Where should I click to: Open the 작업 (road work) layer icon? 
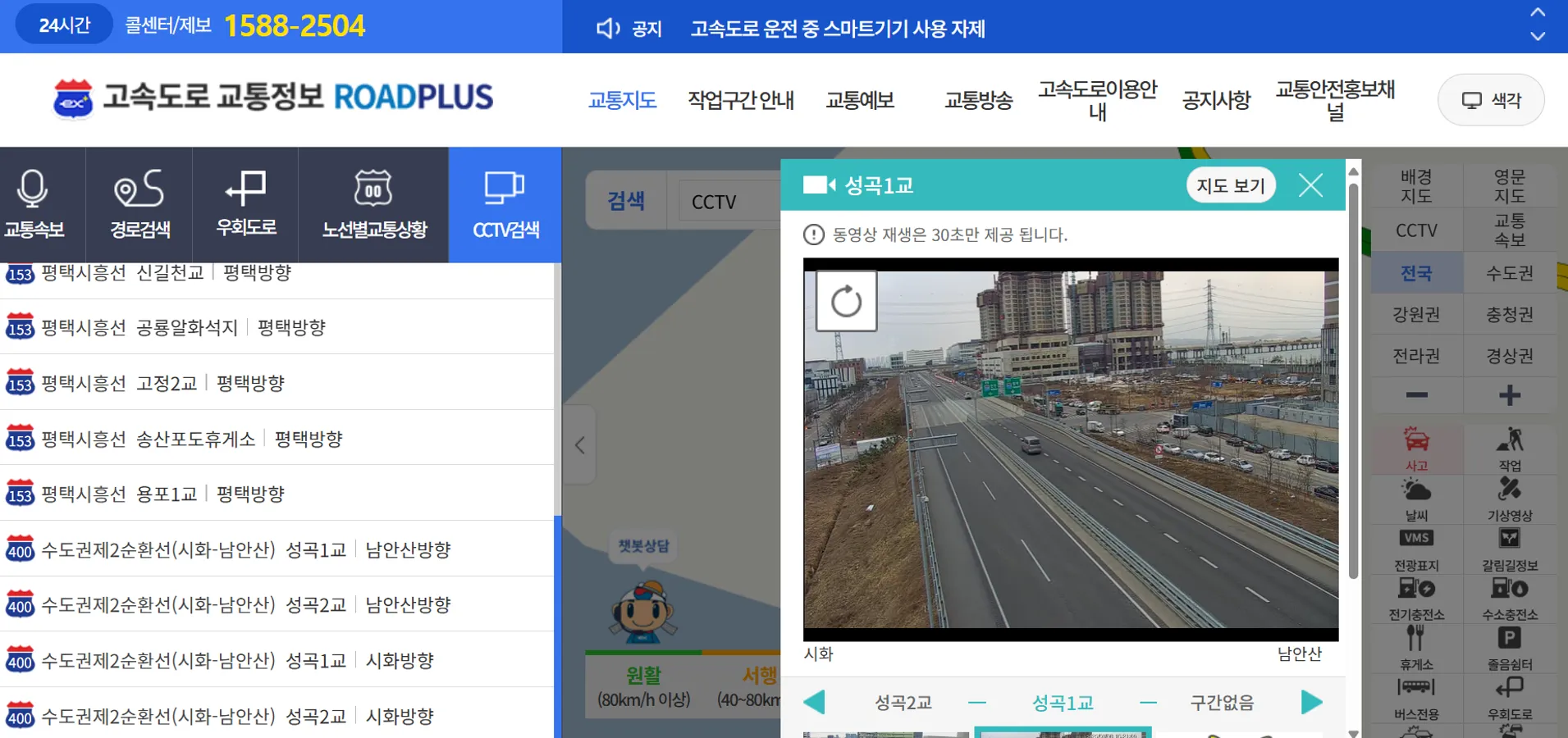click(1511, 447)
